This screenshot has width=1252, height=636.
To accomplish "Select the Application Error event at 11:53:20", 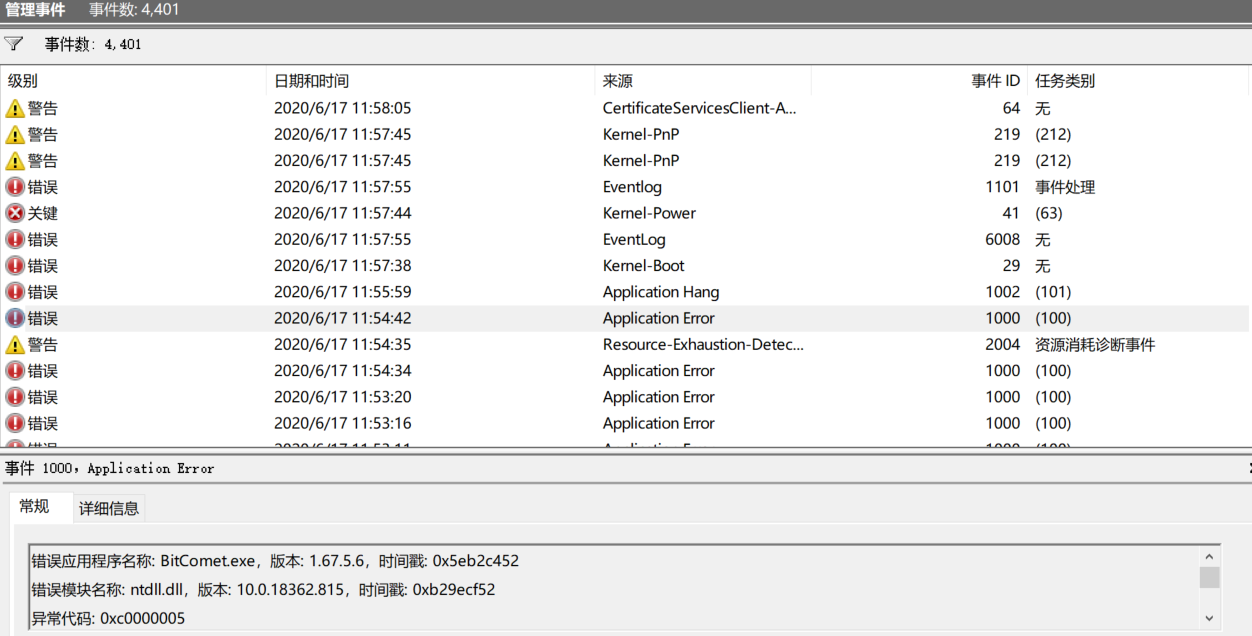I will pyautogui.click(x=658, y=397).
